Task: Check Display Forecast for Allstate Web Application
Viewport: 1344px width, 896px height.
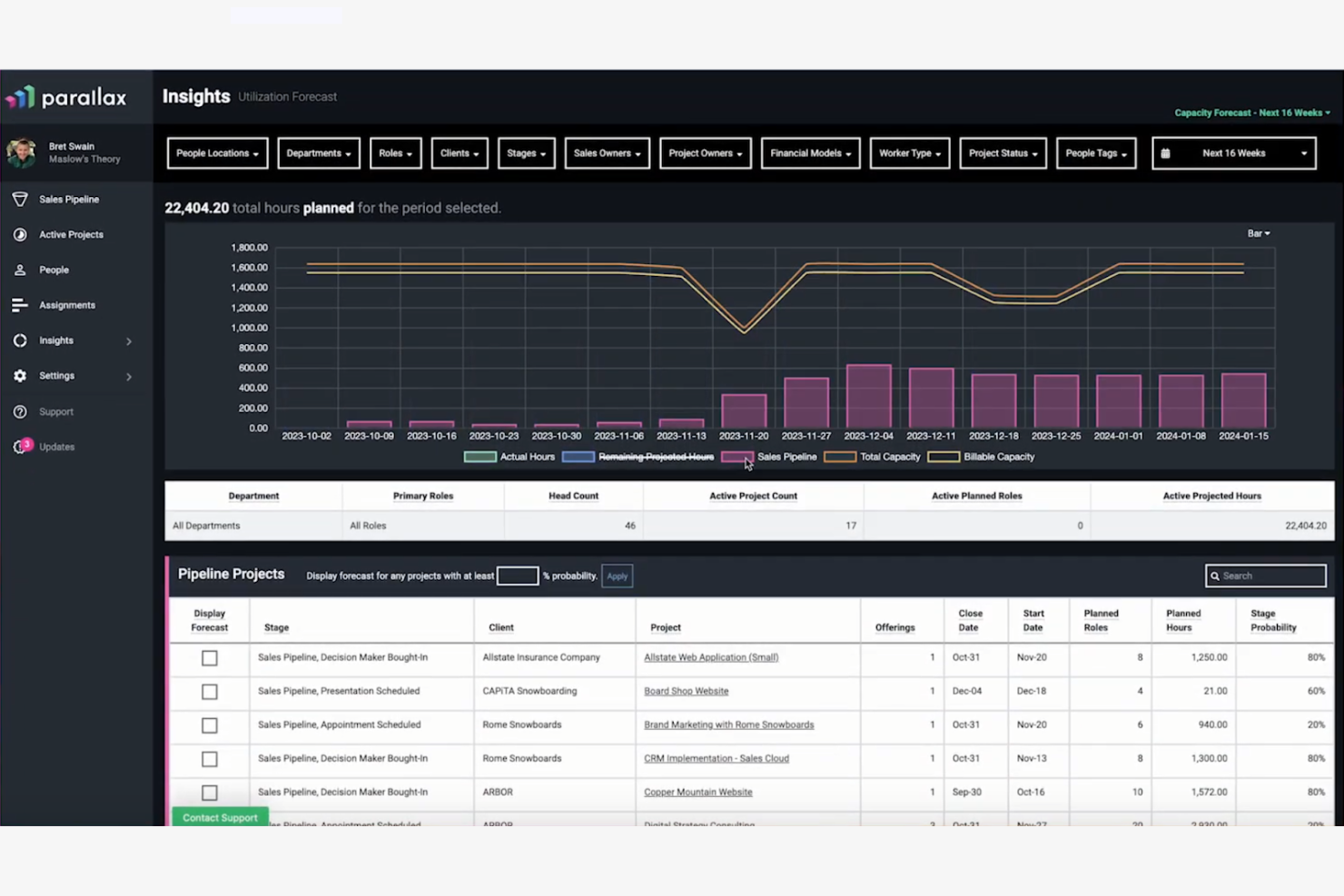Action: point(210,658)
